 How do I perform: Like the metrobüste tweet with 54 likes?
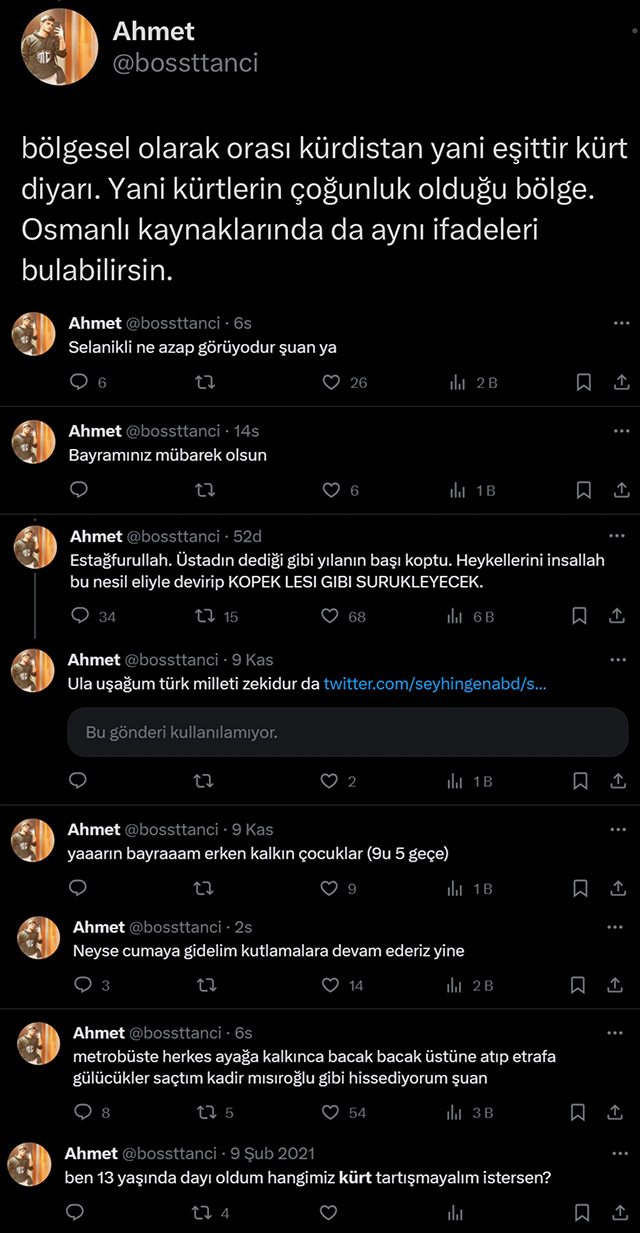[x=331, y=1112]
